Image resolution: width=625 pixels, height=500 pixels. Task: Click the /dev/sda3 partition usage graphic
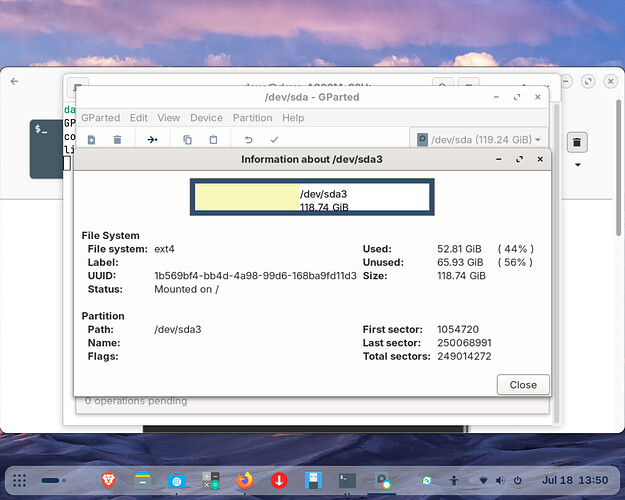pos(312,197)
